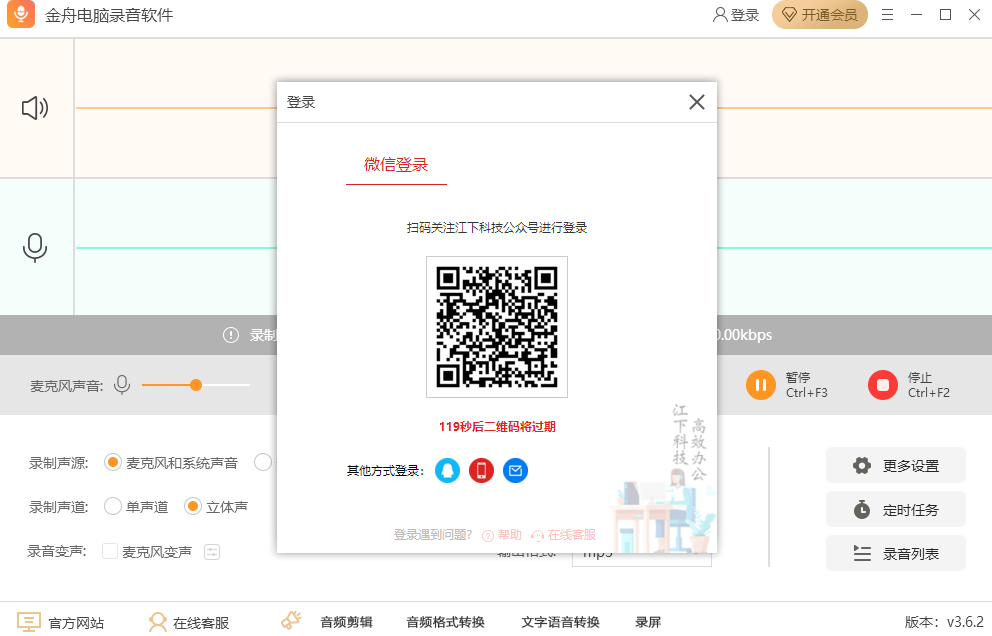Image resolution: width=992 pixels, height=636 pixels.
Task: Open voice changer settings icon
Action: tap(212, 552)
